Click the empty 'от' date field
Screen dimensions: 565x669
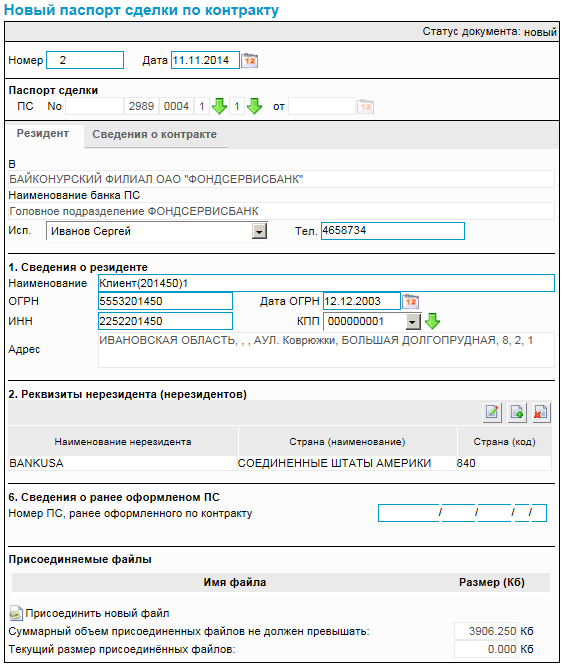pyautogui.click(x=322, y=106)
